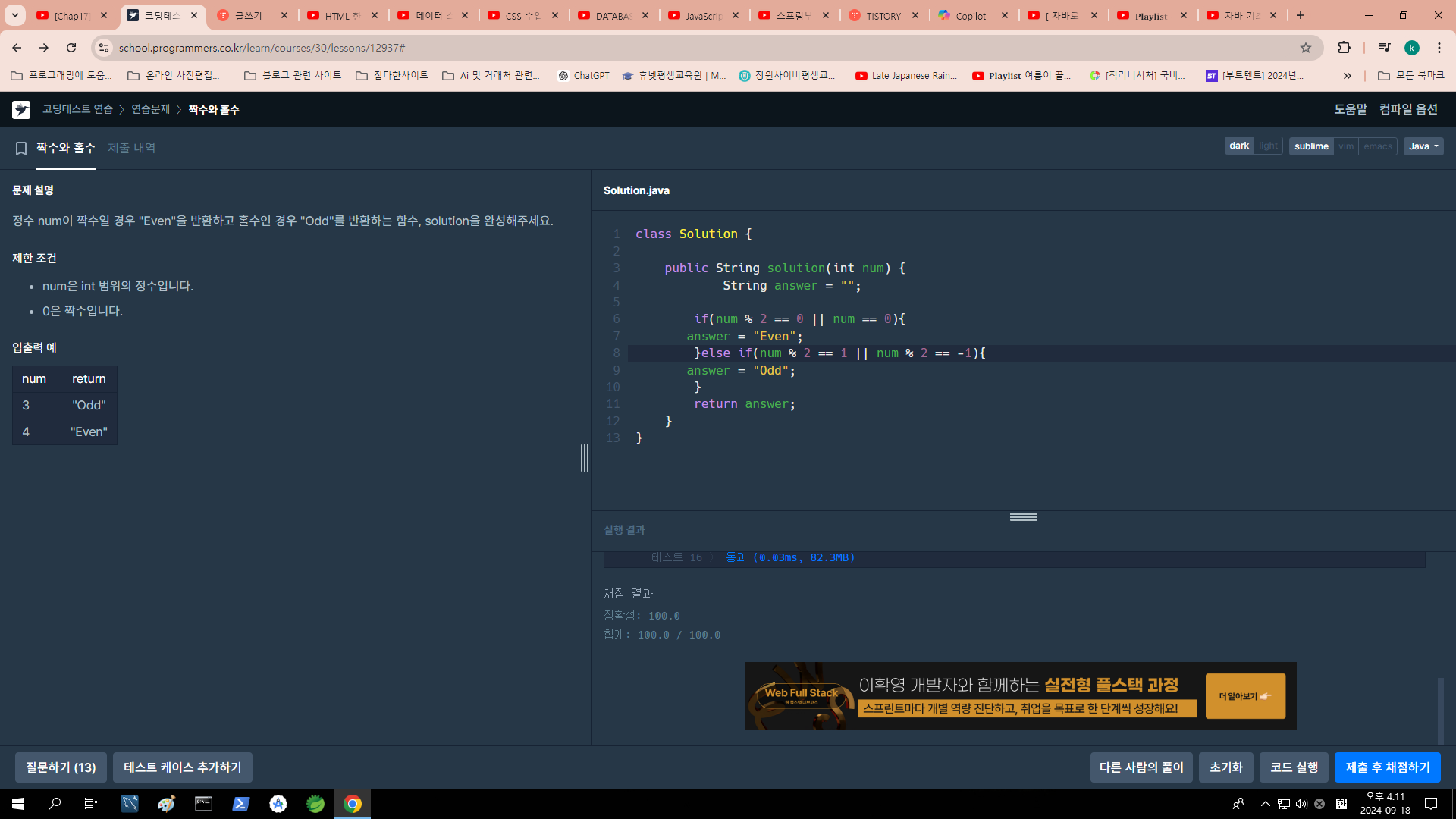Screen dimensions: 1456x819
Task: Switch the editor theme to light
Action: click(1268, 146)
